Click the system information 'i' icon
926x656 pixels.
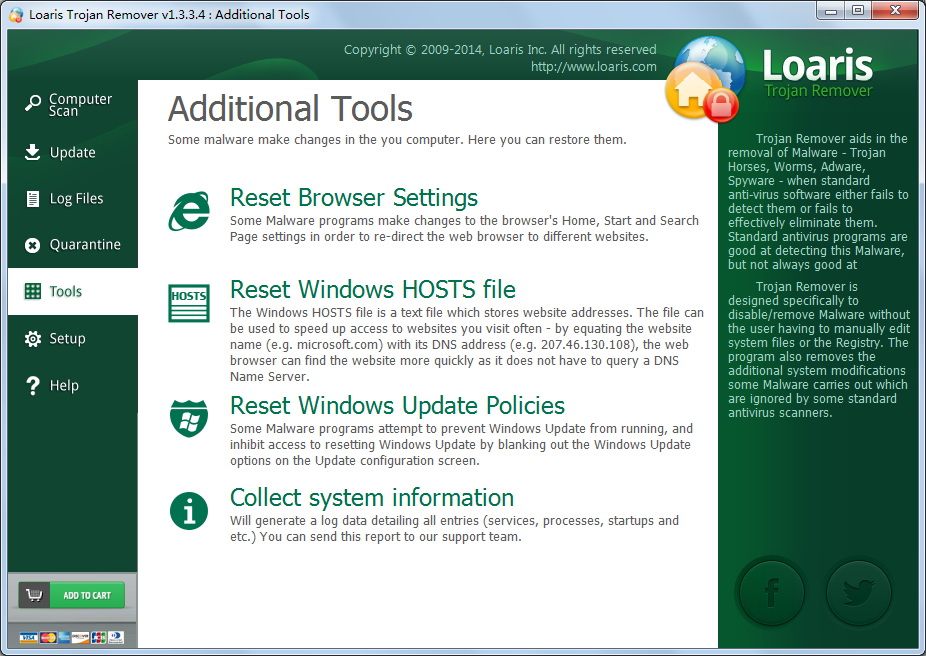(x=189, y=511)
